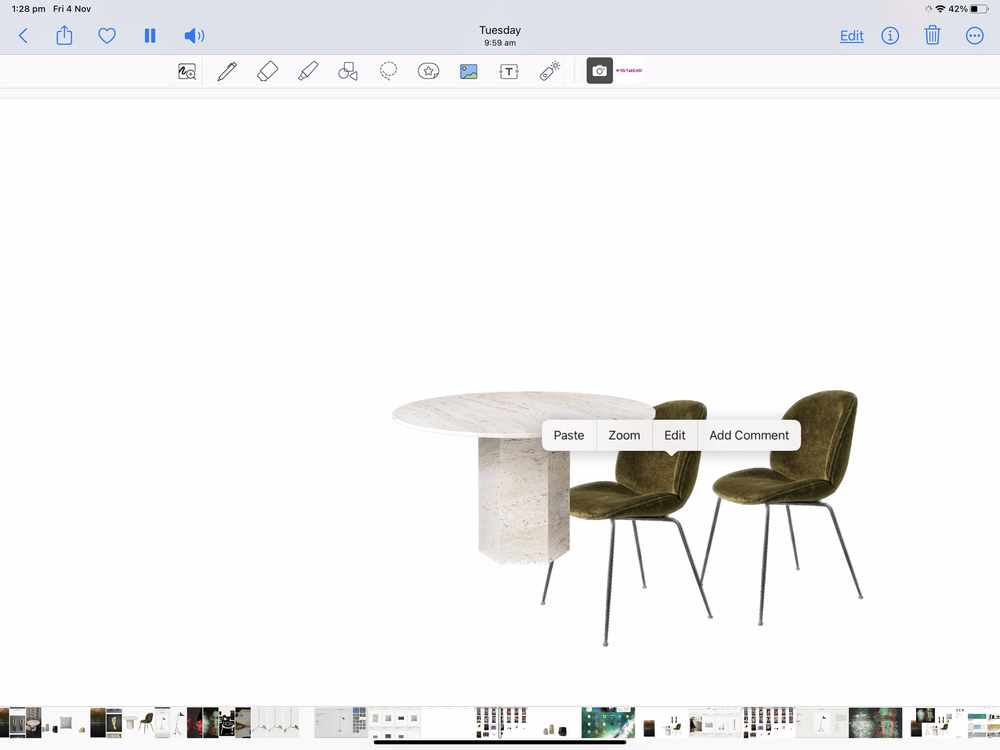Mute the speaker audio
This screenshot has height=750, width=1000.
pos(193,35)
